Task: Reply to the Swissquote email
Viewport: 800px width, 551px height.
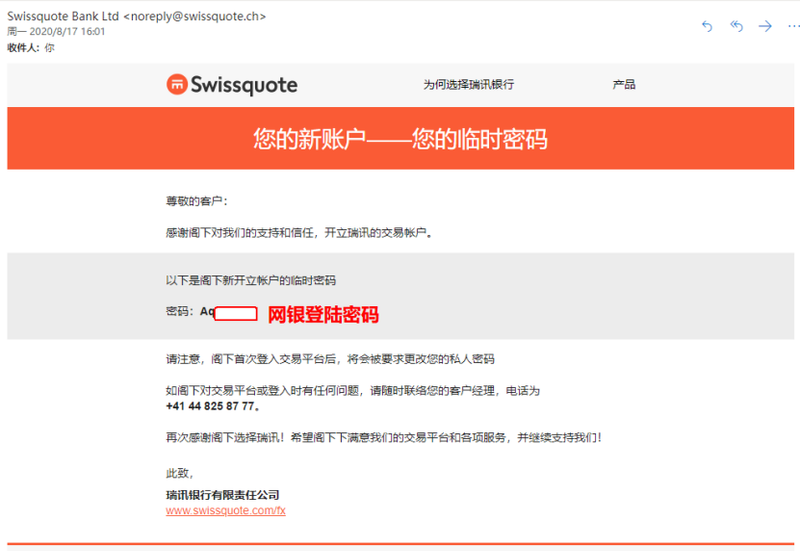Action: [x=707, y=26]
